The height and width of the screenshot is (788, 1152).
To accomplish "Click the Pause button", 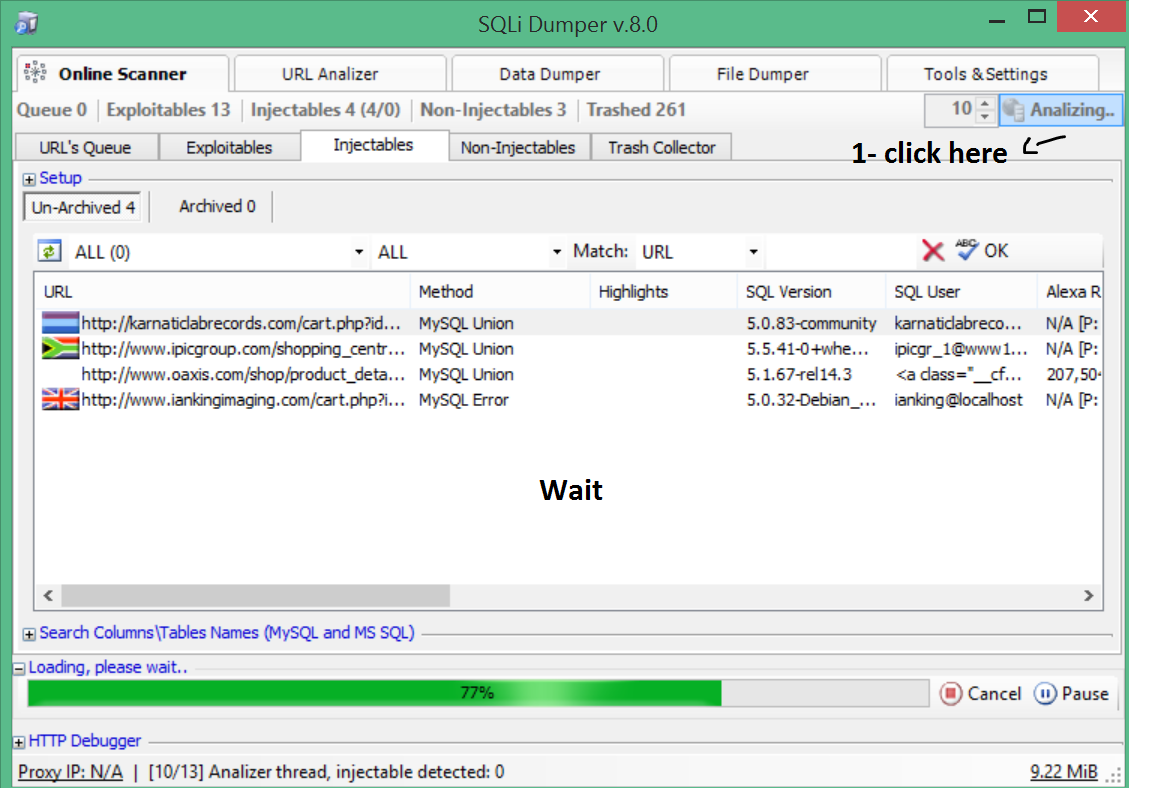I will tap(1072, 694).
